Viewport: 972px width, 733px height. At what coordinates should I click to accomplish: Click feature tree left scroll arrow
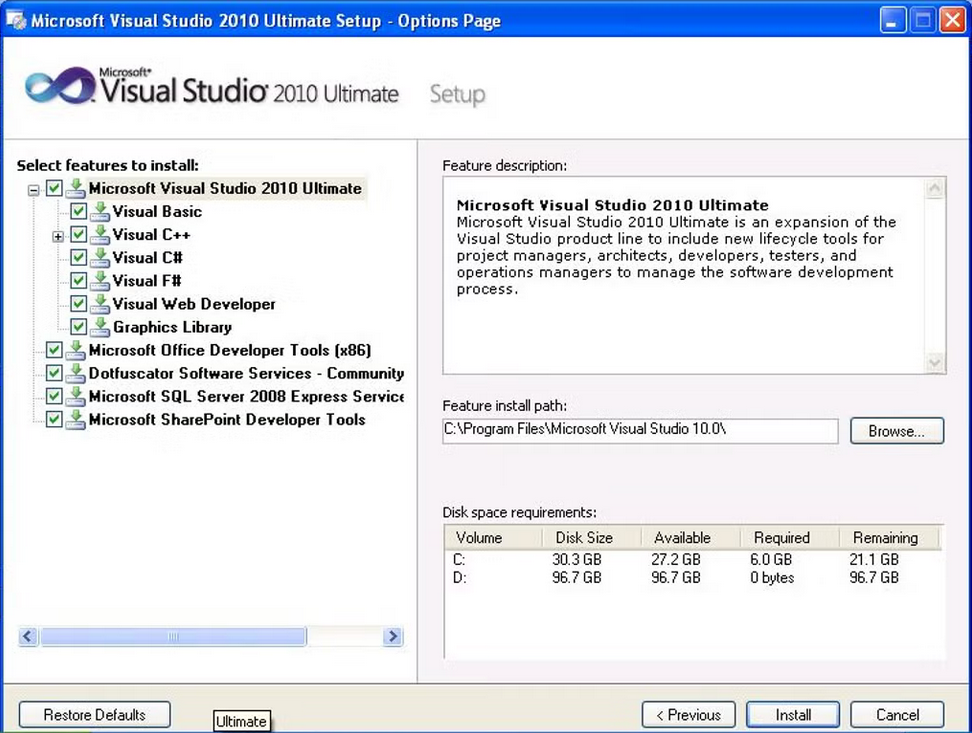click(x=28, y=636)
